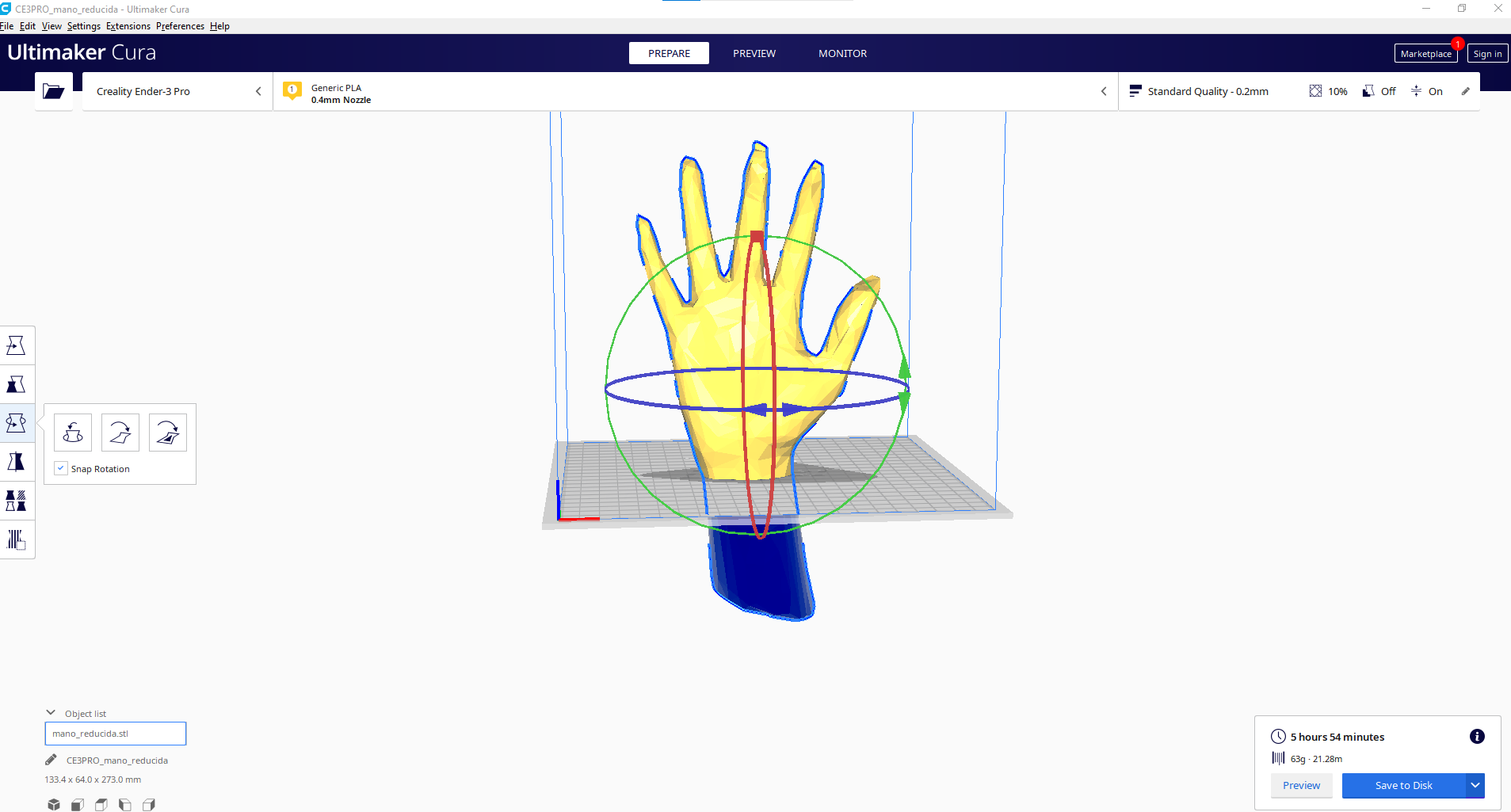Click Reset rotation icon

[x=73, y=433]
